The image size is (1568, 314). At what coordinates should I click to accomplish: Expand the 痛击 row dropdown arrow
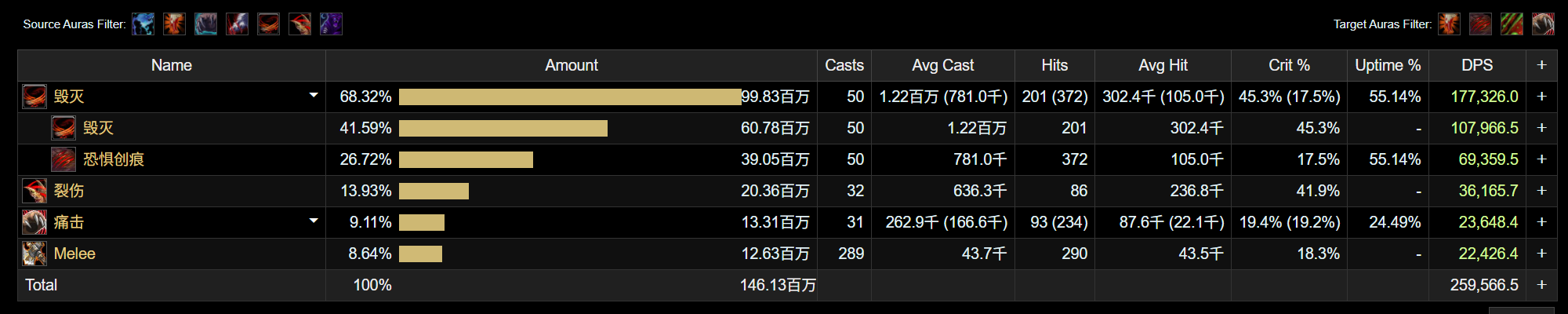[x=314, y=221]
